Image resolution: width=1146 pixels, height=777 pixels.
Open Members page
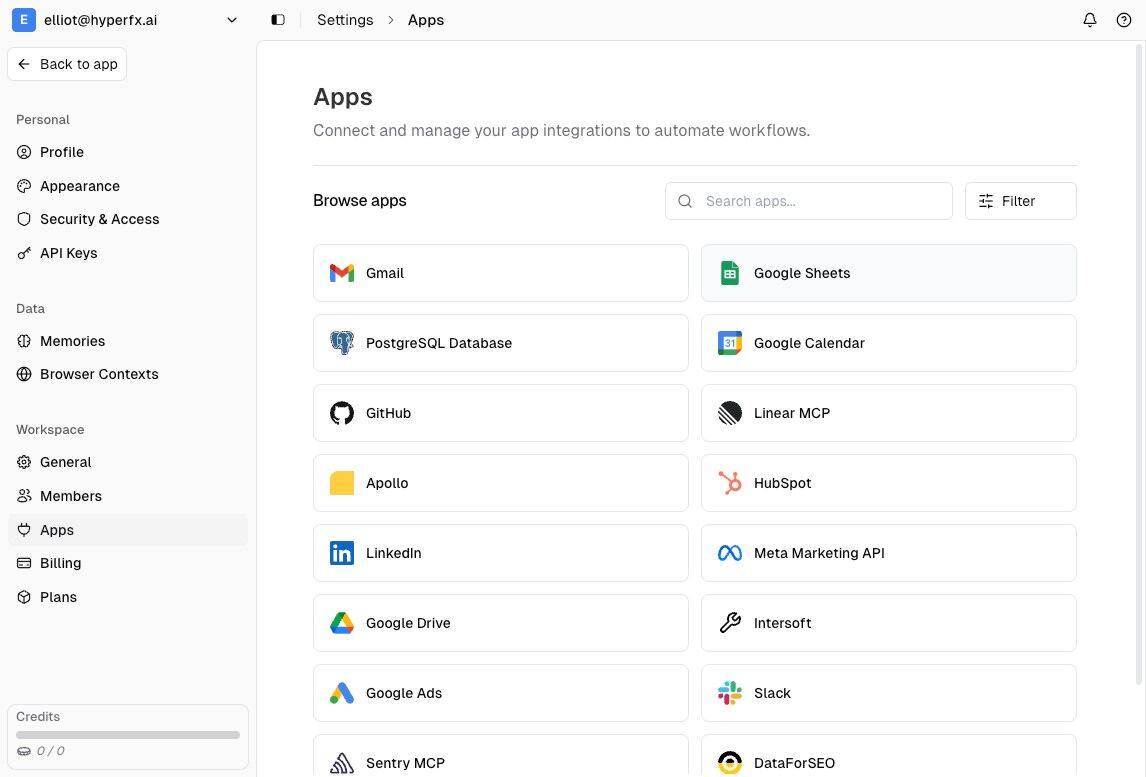[128, 496]
